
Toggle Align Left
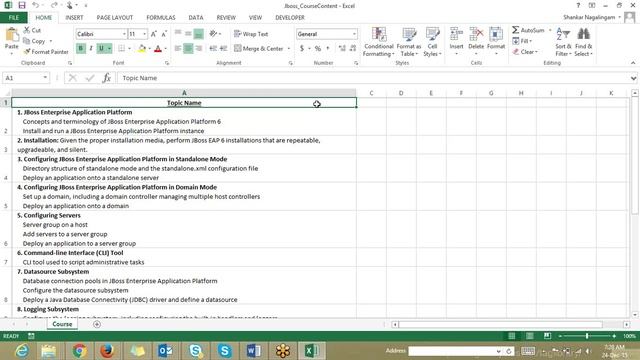coord(178,49)
